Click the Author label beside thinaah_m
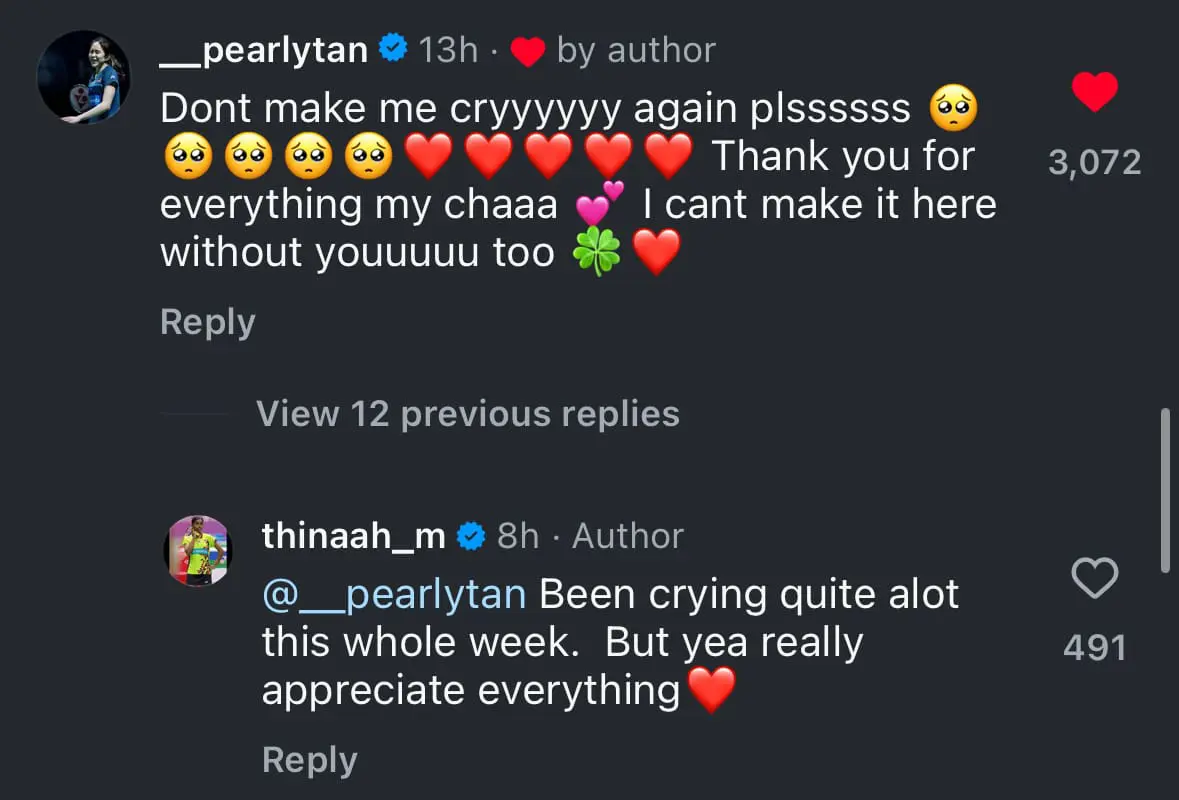1179x800 pixels. [628, 536]
